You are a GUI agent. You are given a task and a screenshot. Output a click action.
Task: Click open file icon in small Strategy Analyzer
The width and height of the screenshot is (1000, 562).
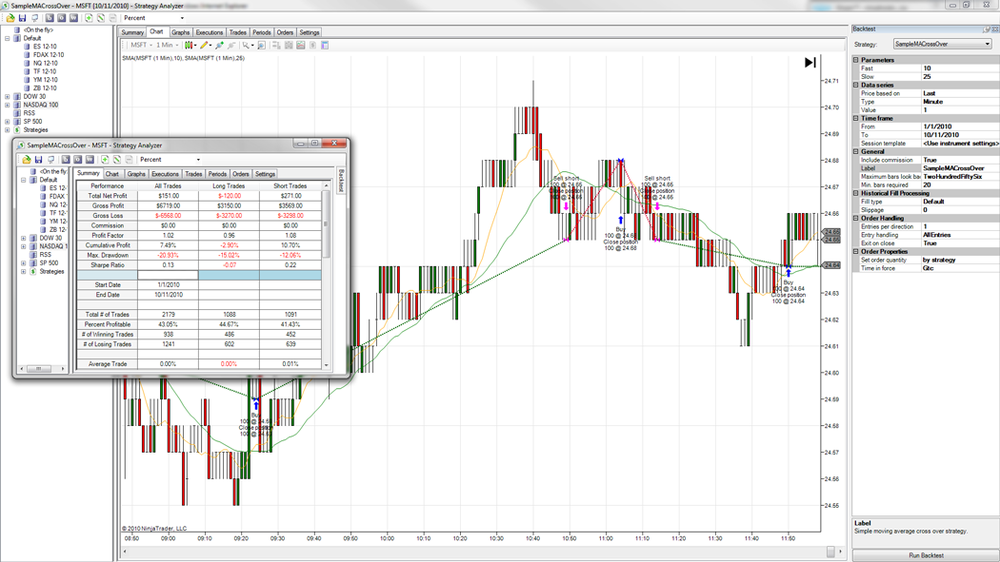[x=26, y=159]
